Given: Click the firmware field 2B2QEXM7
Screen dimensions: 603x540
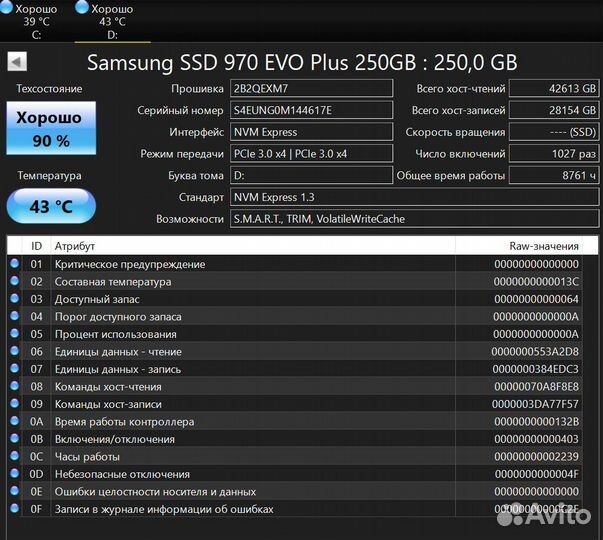Looking at the screenshot, I should click(x=311, y=88).
